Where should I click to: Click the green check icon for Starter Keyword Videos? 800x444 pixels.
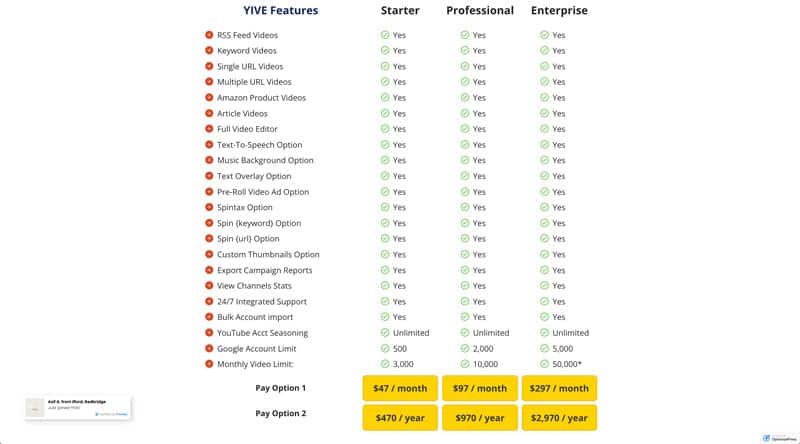[385, 51]
